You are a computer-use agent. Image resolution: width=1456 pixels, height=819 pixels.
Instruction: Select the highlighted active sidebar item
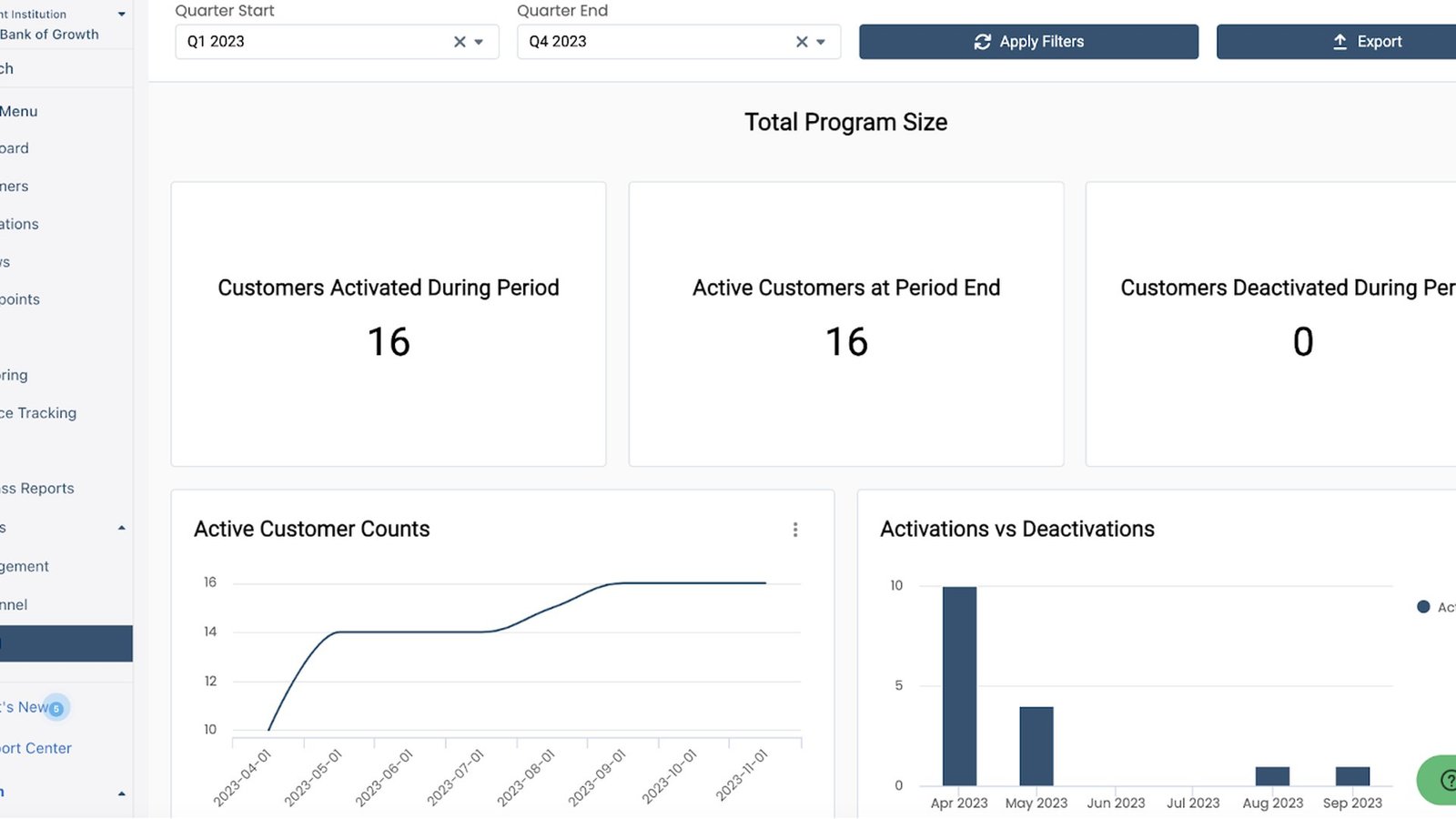[x=66, y=643]
